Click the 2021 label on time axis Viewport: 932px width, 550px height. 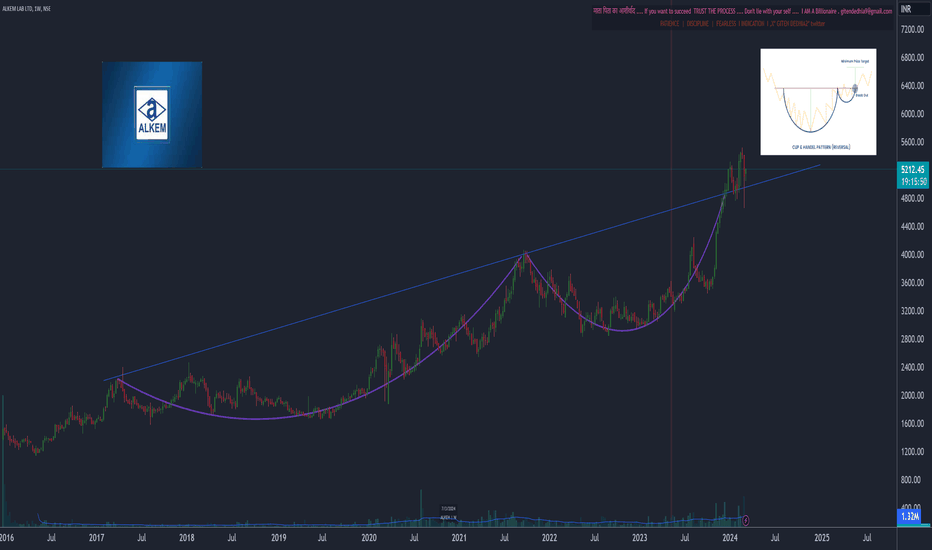coord(459,538)
